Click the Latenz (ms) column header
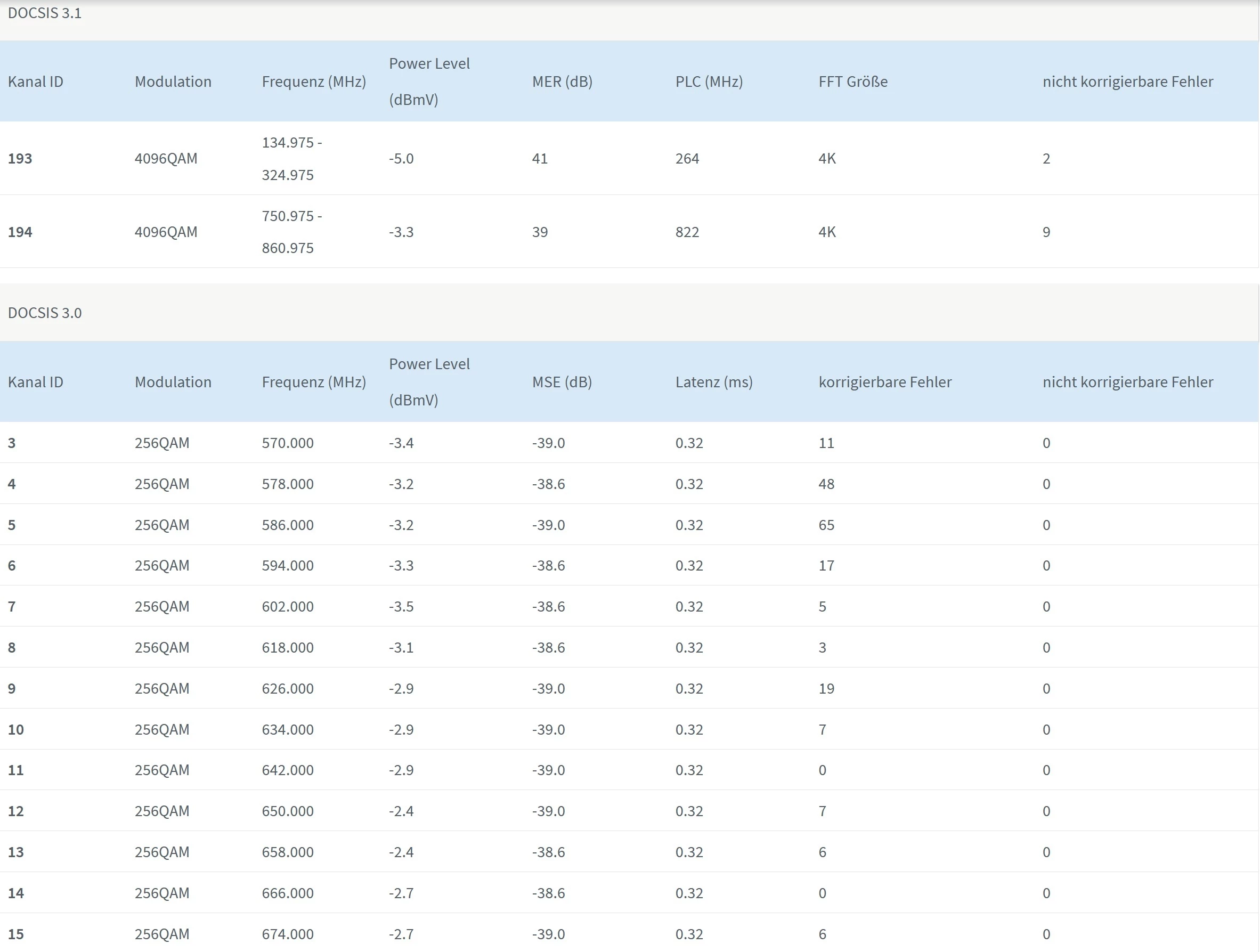 (x=714, y=382)
